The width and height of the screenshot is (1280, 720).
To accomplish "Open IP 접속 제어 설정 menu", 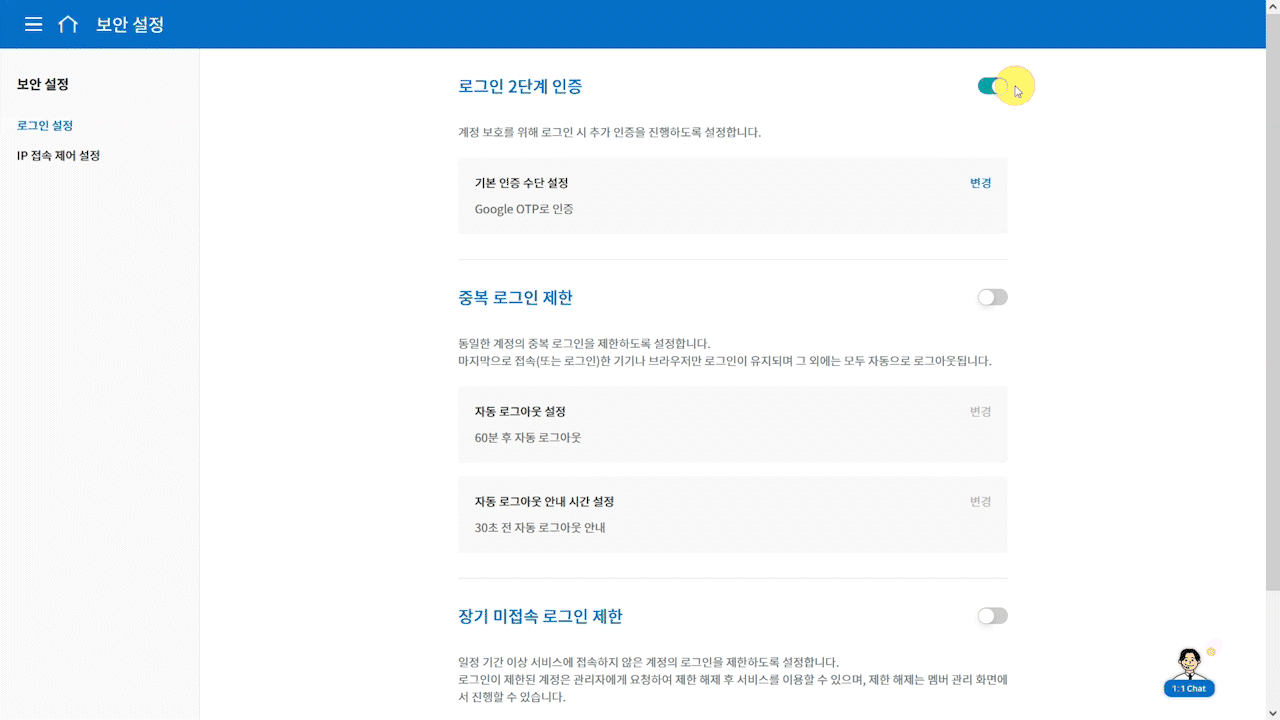I will (x=58, y=156).
